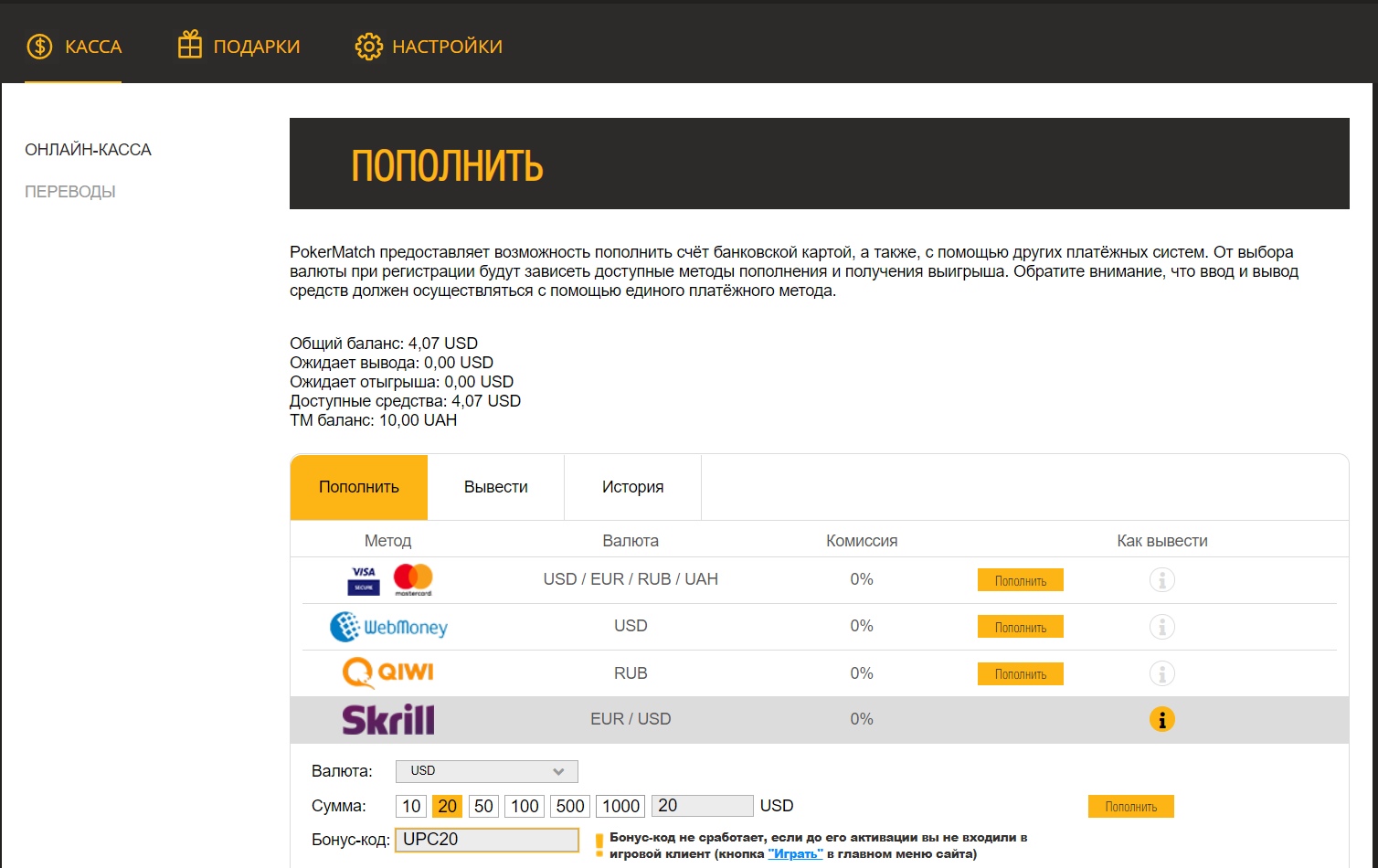Click the Доступные средства: 4,07 USD line
The height and width of the screenshot is (868, 1378).
[x=406, y=401]
